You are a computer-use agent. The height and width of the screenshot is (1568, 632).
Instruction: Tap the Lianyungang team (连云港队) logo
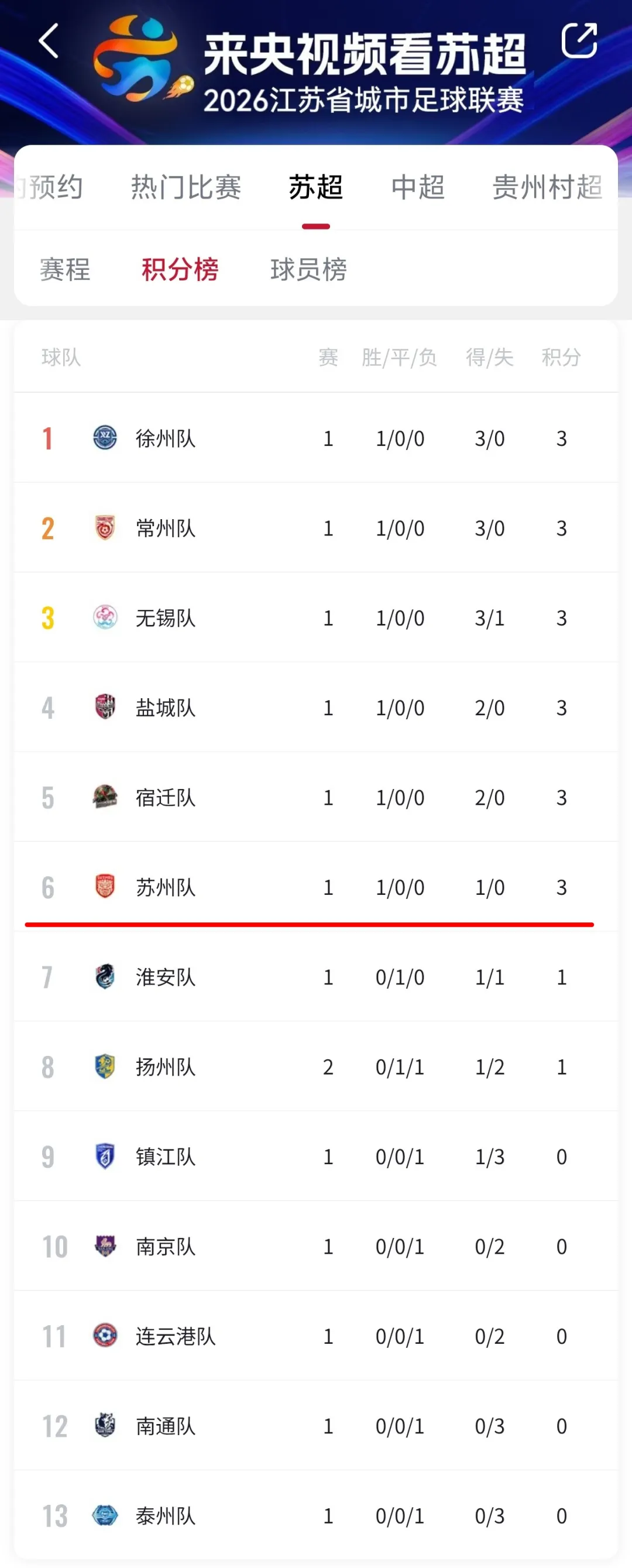(x=105, y=1336)
